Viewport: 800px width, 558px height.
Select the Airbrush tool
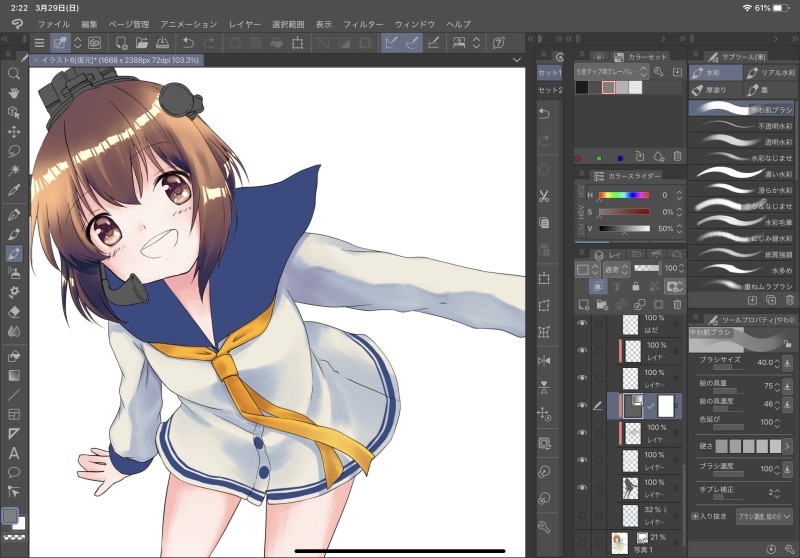pyautogui.click(x=14, y=273)
